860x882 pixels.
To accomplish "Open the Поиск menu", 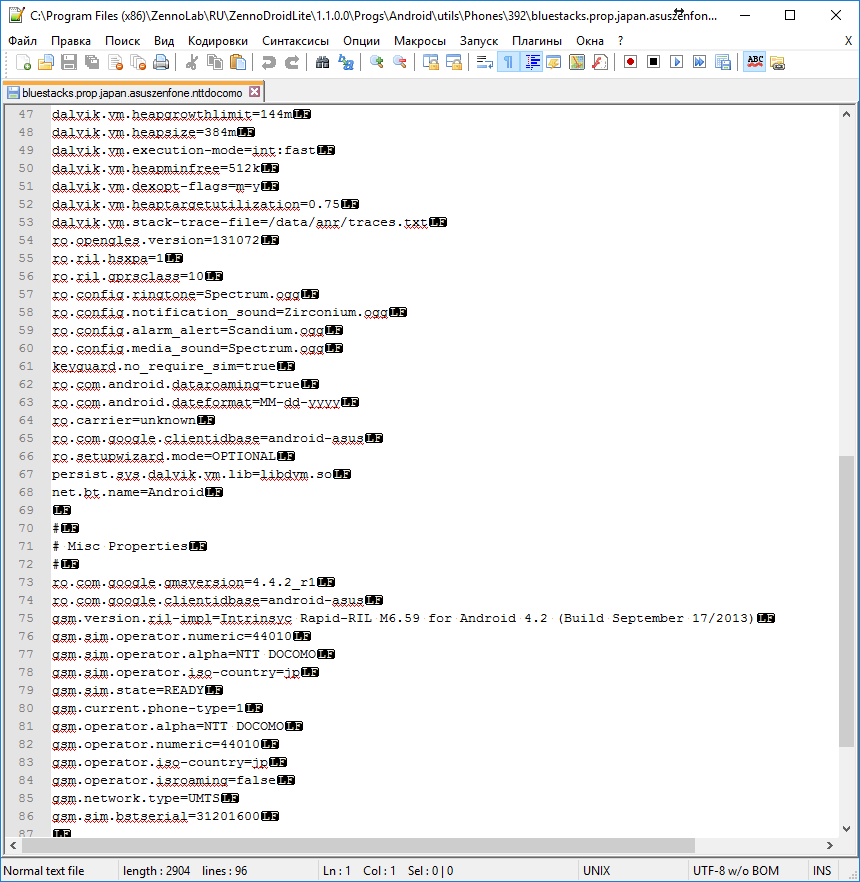I will pos(123,41).
